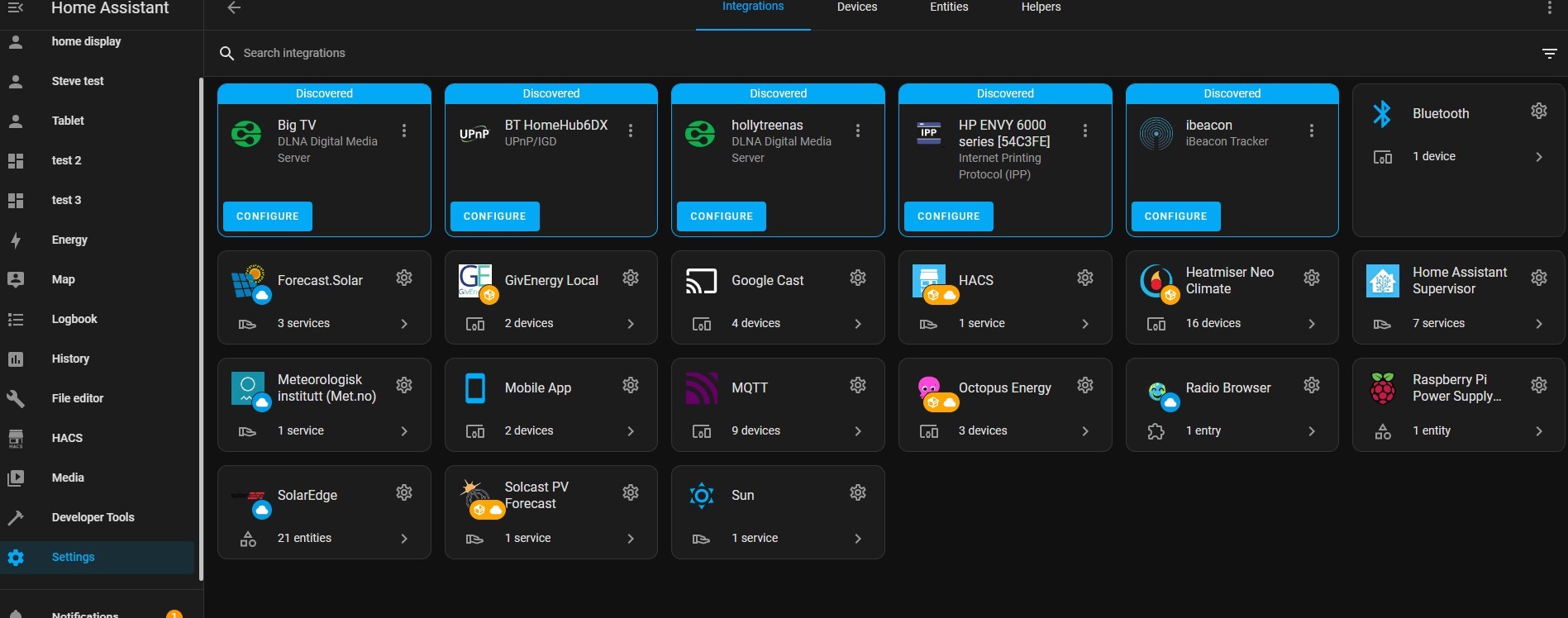Click the Raspberry Pi Power Supply logo
This screenshot has width=1568, height=618.
1383,388
